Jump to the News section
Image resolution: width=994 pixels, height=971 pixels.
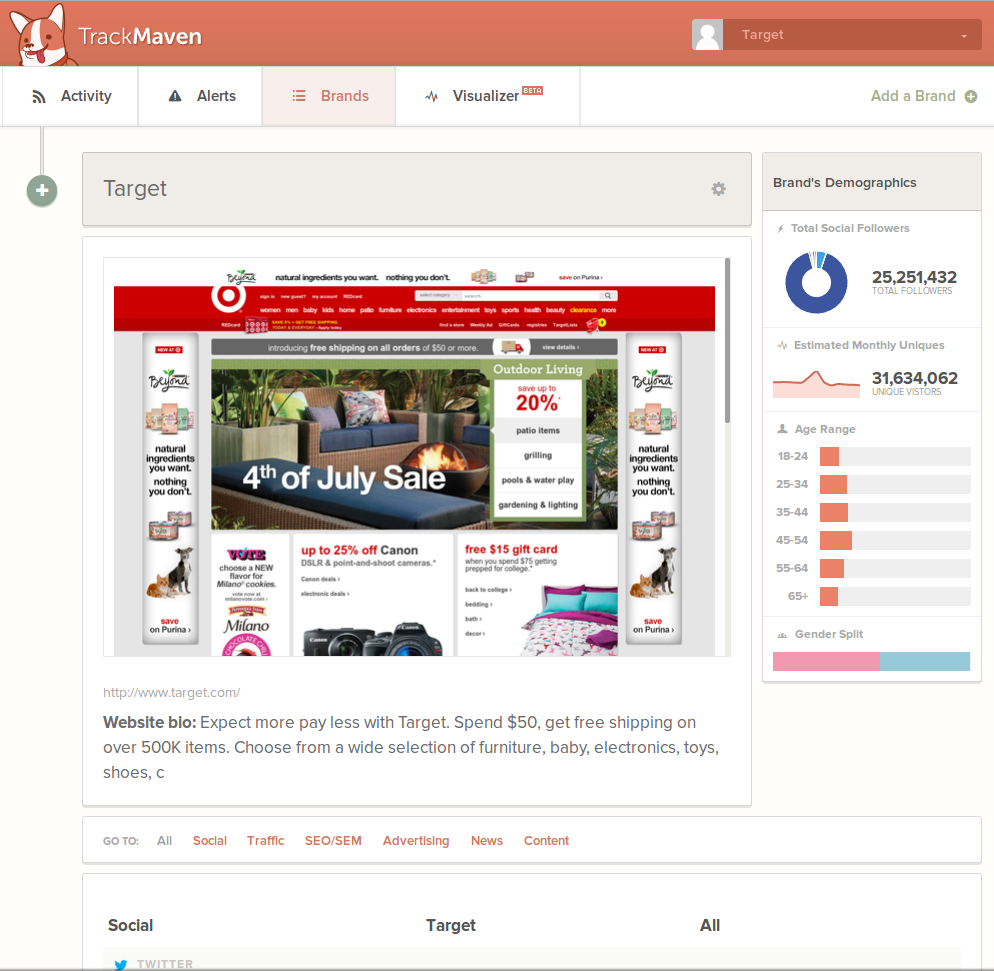pos(487,840)
